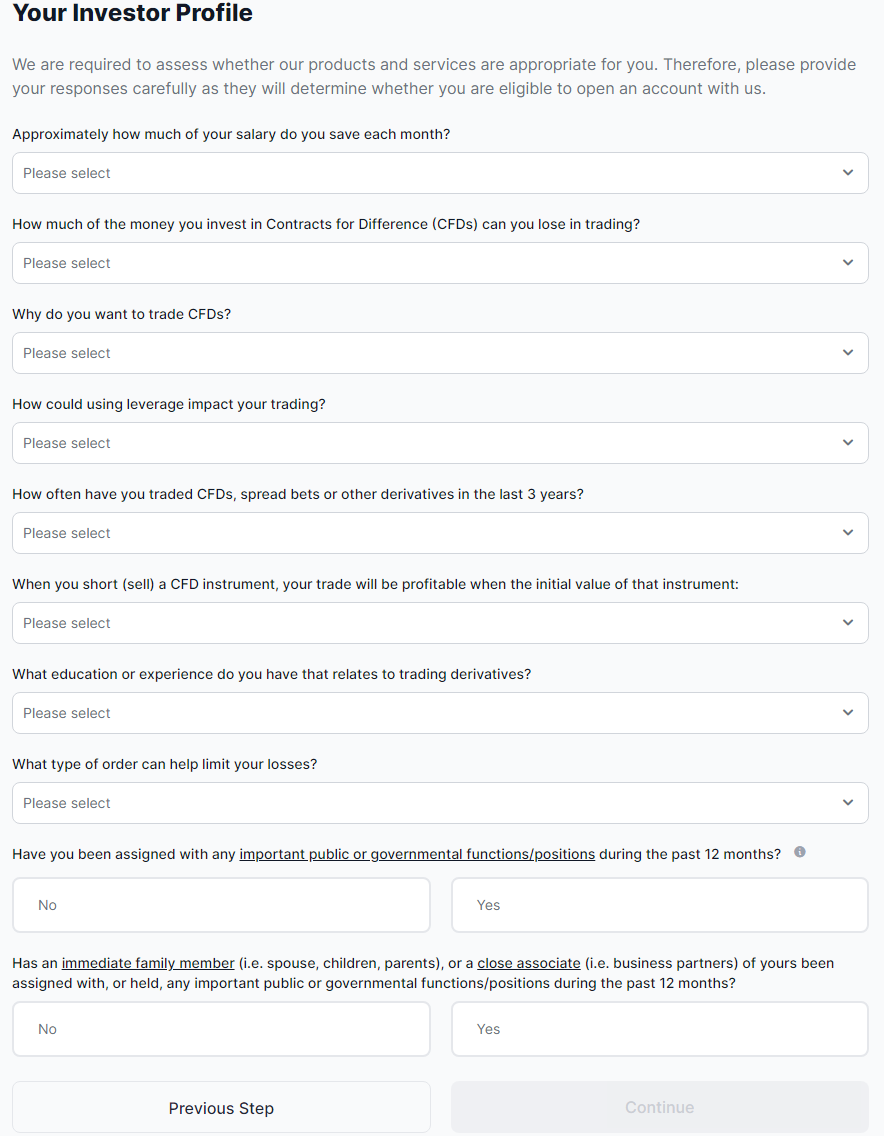Choose No for the family member question
The width and height of the screenshot is (884, 1136).
pyautogui.click(x=221, y=1029)
